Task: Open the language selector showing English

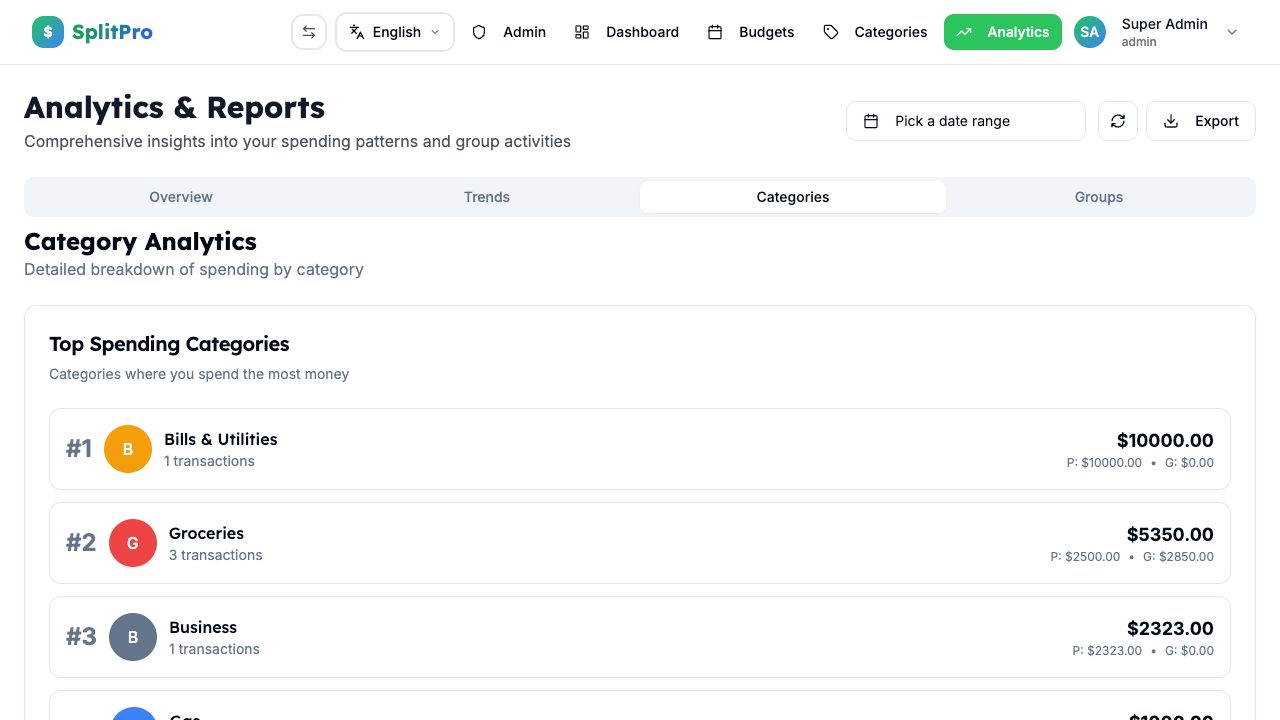Action: [x=394, y=32]
